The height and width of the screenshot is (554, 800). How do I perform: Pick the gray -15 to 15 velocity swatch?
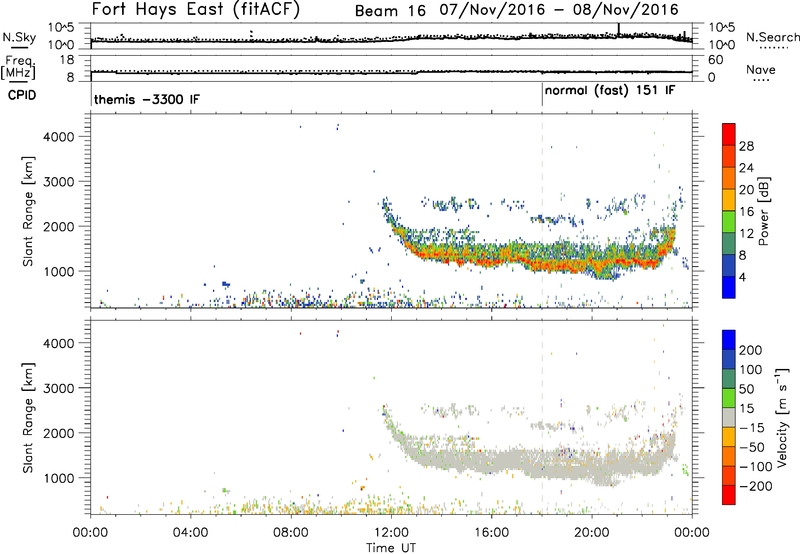click(729, 417)
